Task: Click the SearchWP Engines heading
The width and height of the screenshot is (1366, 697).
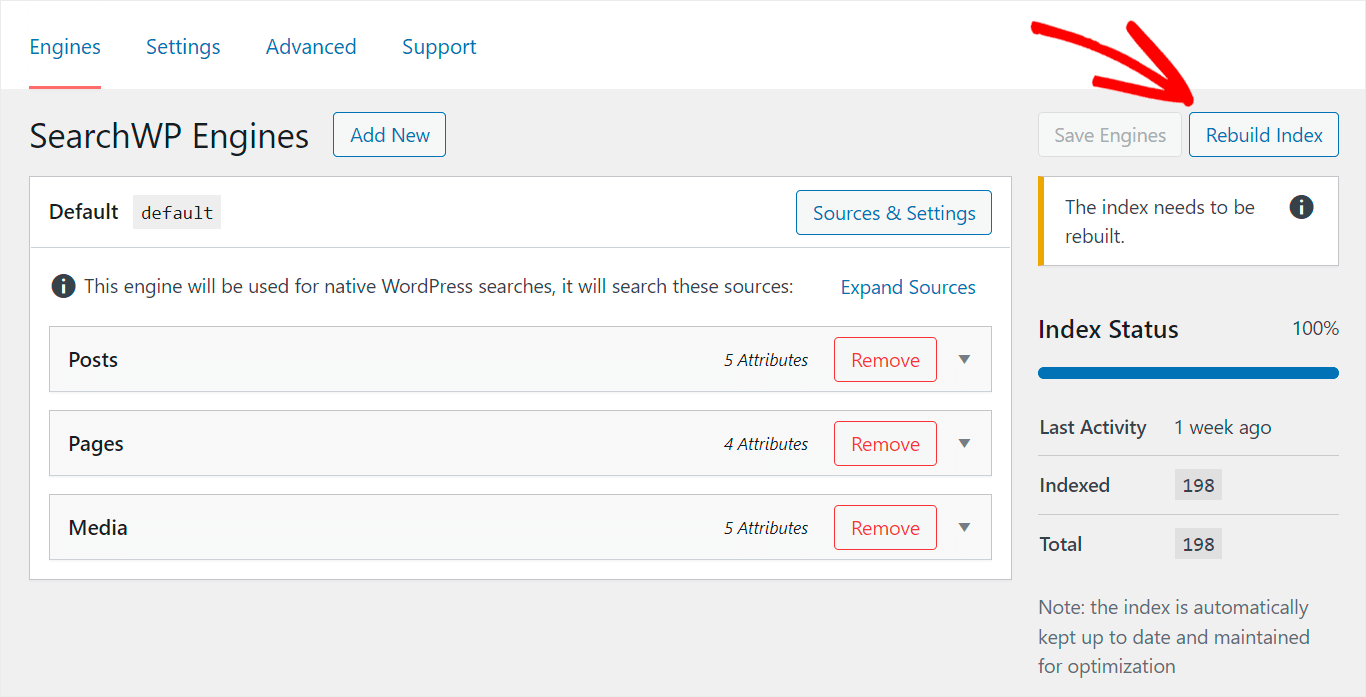Action: (x=169, y=136)
